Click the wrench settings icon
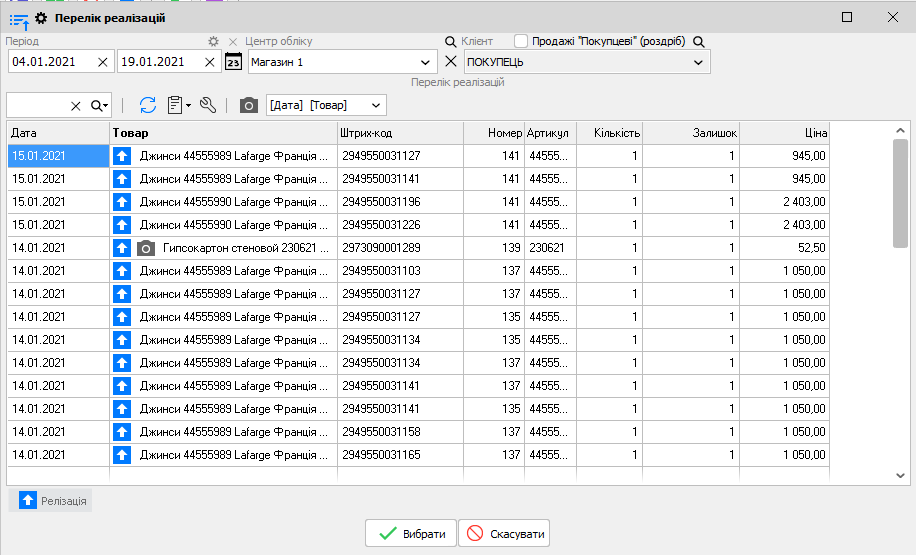 208,105
